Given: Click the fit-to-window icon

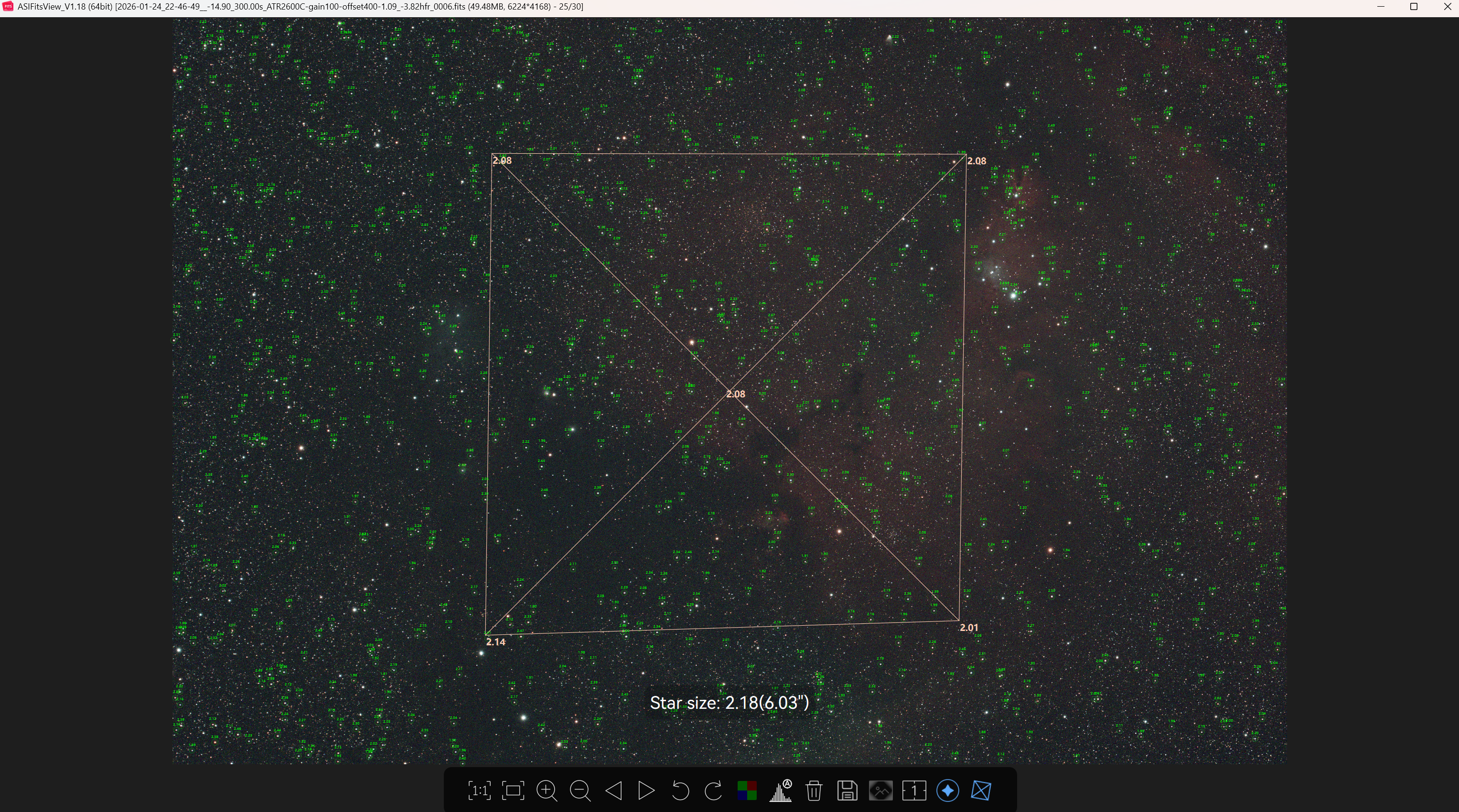Looking at the screenshot, I should (x=513, y=791).
